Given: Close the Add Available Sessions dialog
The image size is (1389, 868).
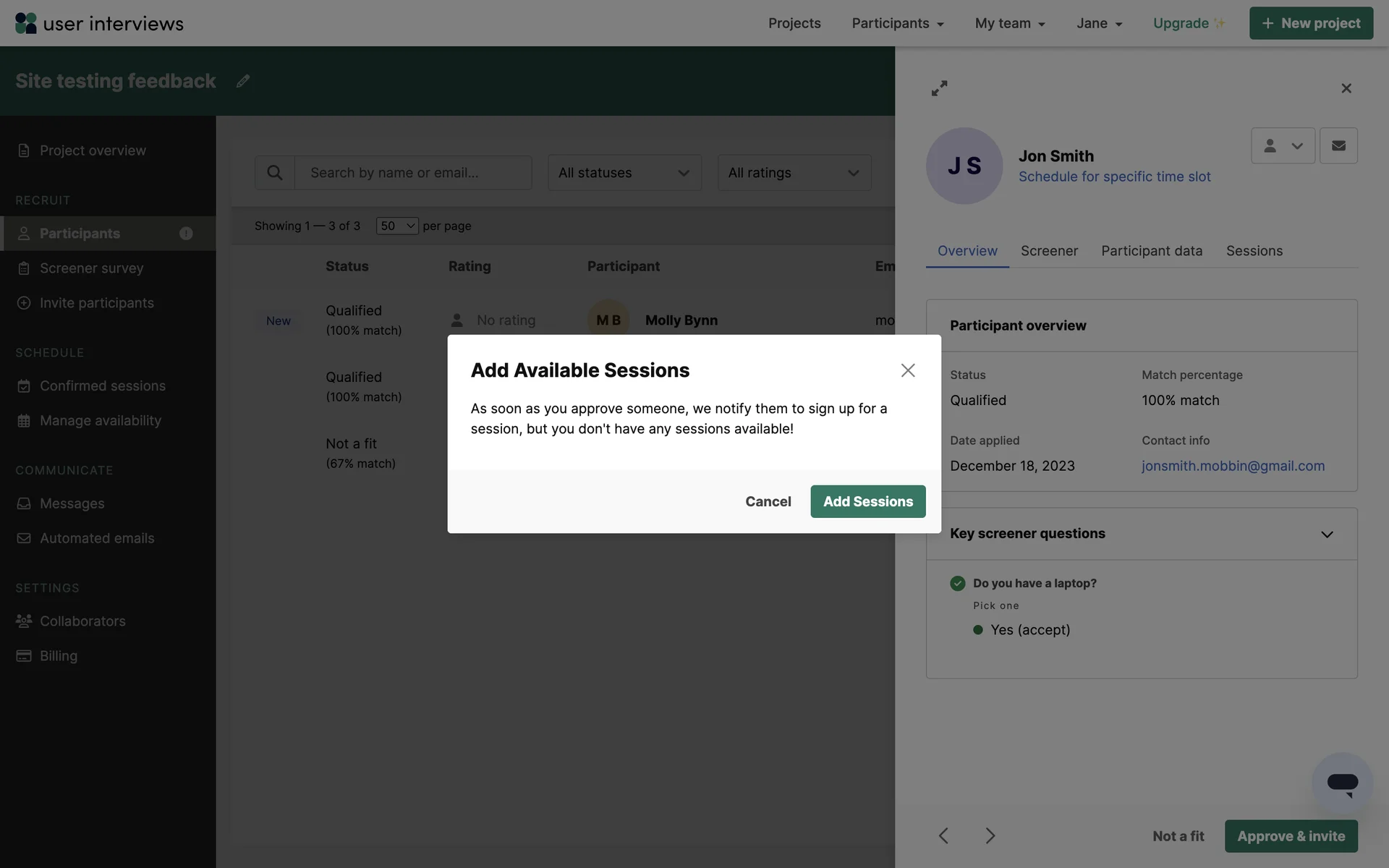Looking at the screenshot, I should tap(908, 370).
